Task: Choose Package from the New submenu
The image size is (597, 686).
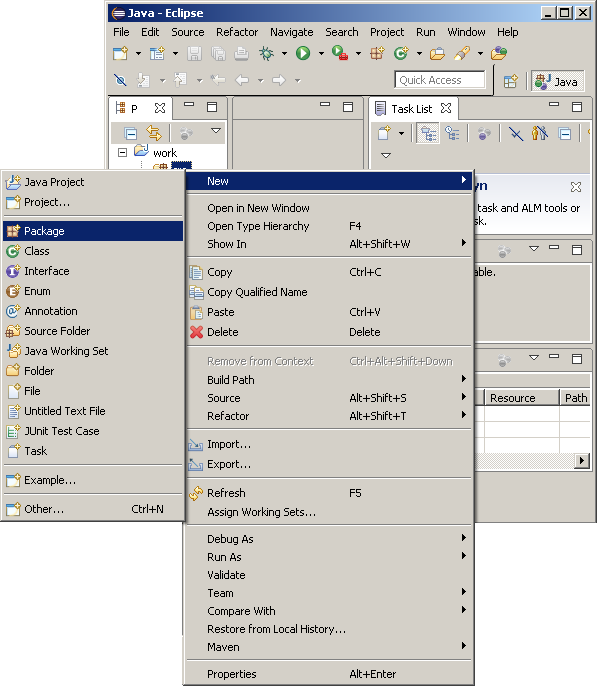Action: pos(93,231)
